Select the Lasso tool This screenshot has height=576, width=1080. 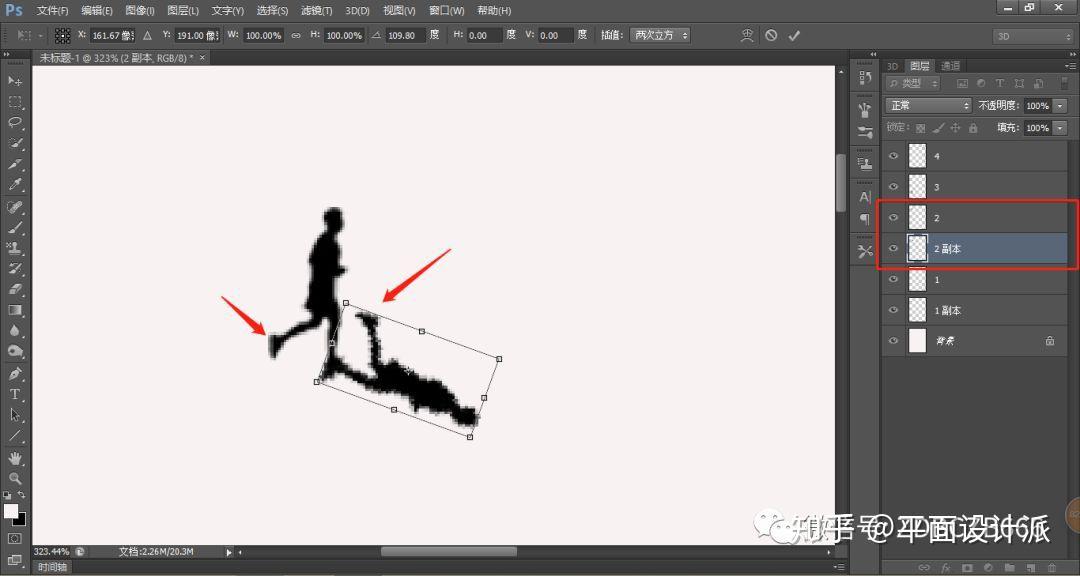[x=14, y=123]
